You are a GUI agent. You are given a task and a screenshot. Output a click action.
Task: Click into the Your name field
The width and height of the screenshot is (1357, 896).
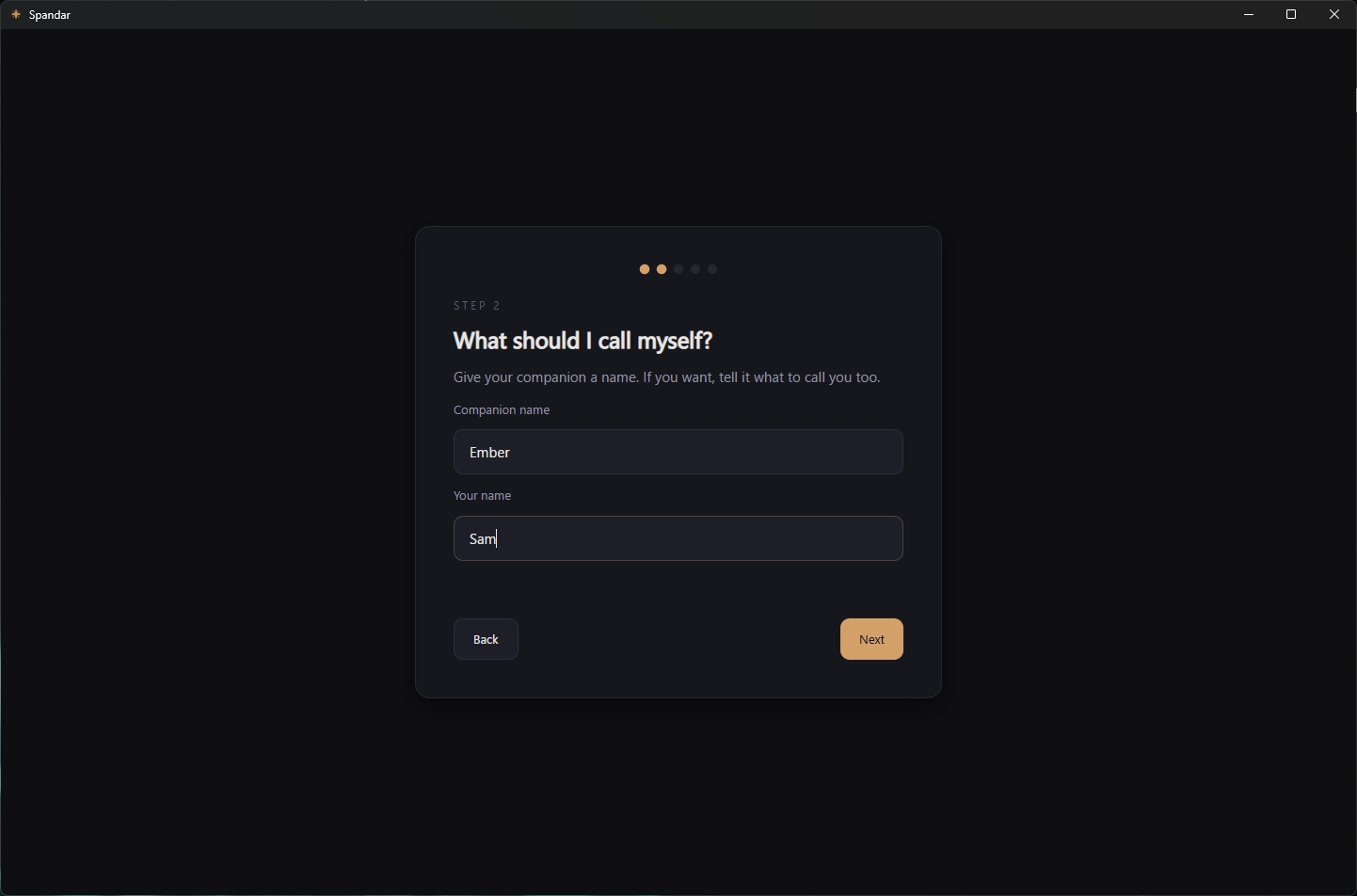(x=678, y=539)
